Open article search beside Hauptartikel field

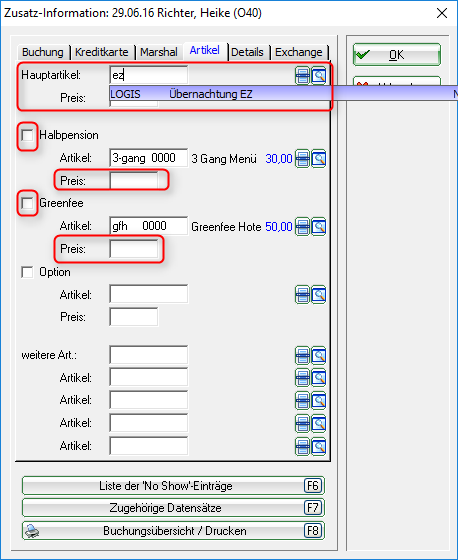point(319,75)
